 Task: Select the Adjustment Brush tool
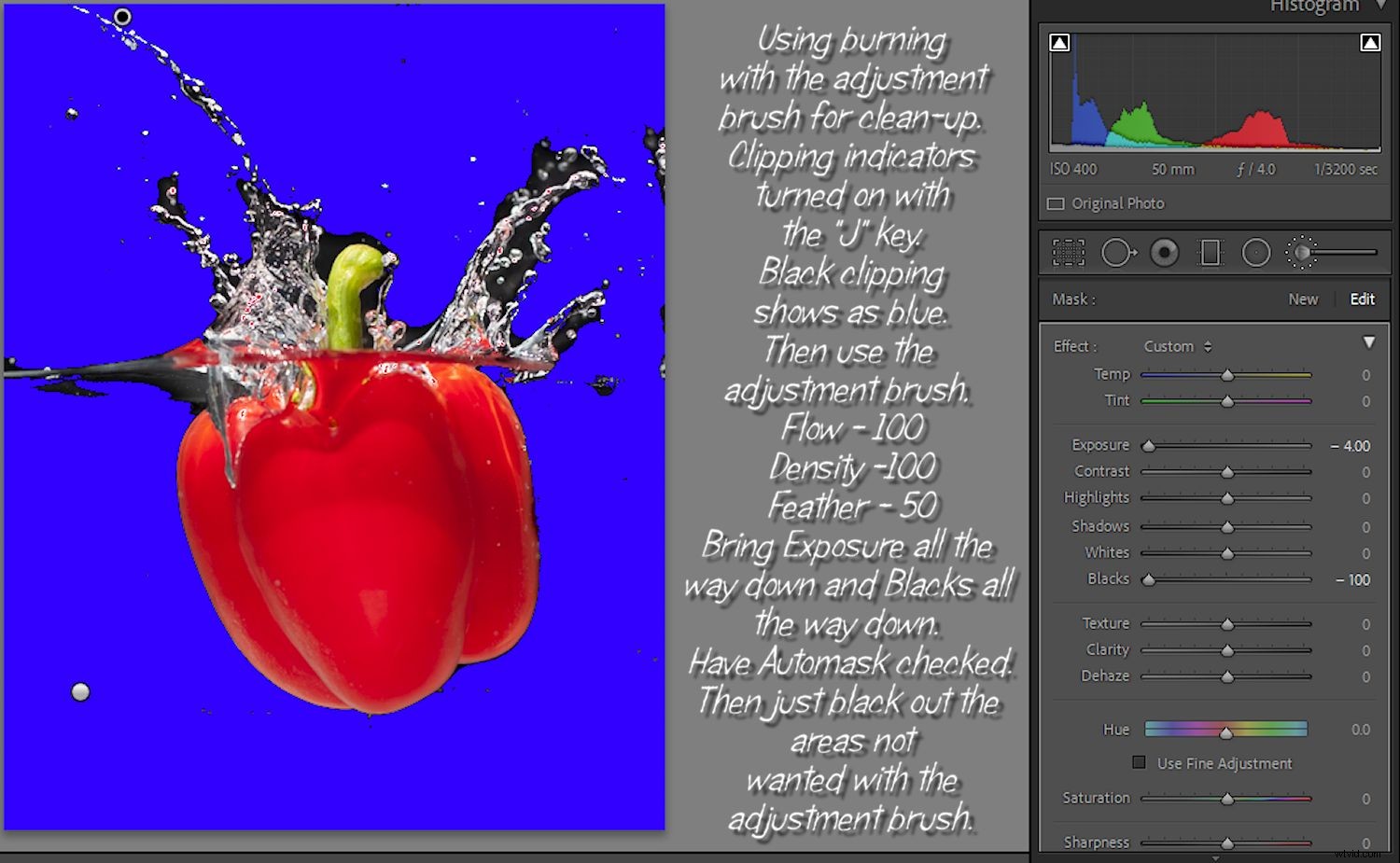point(1303,252)
